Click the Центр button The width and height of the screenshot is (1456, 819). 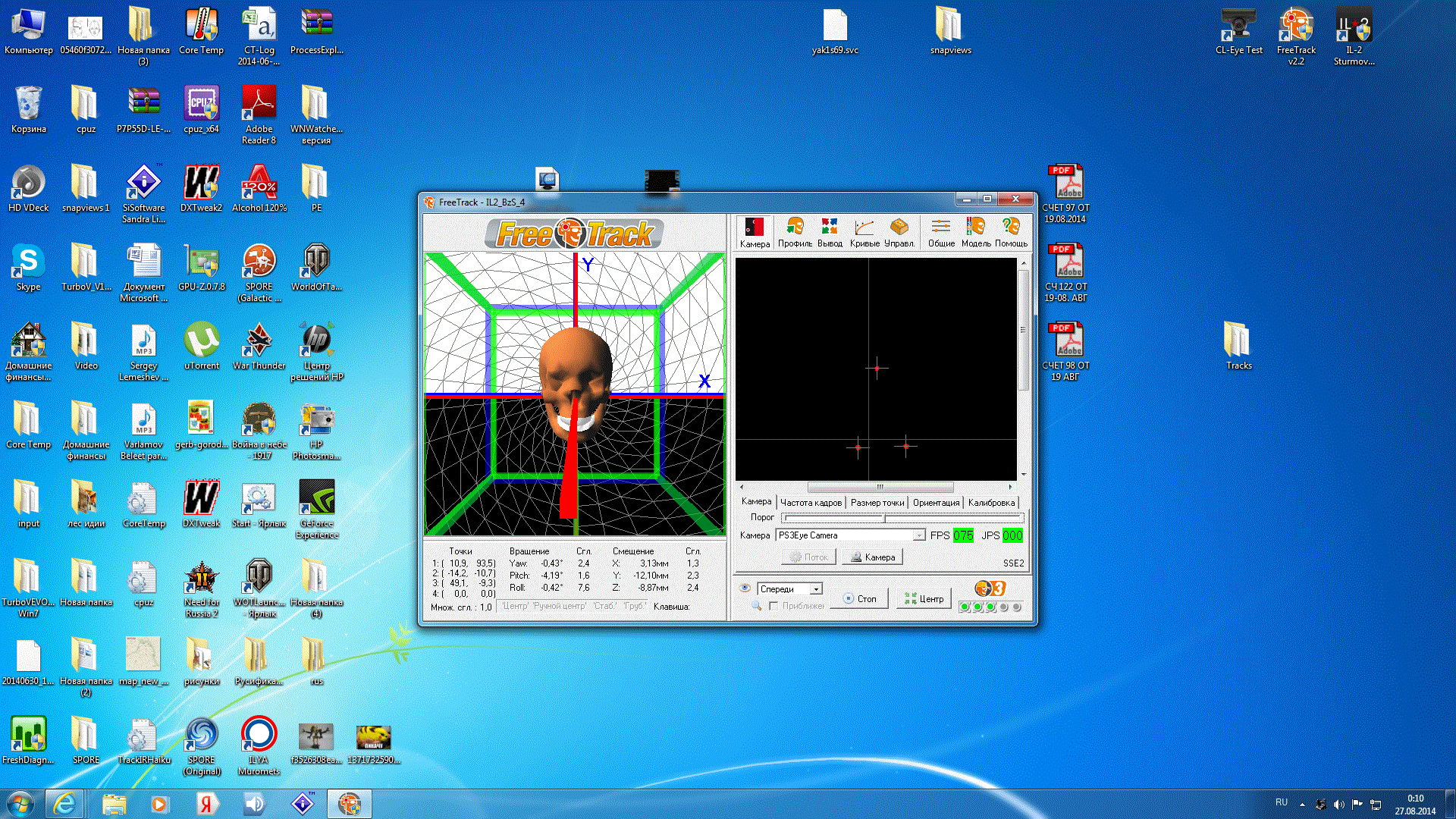coord(924,598)
